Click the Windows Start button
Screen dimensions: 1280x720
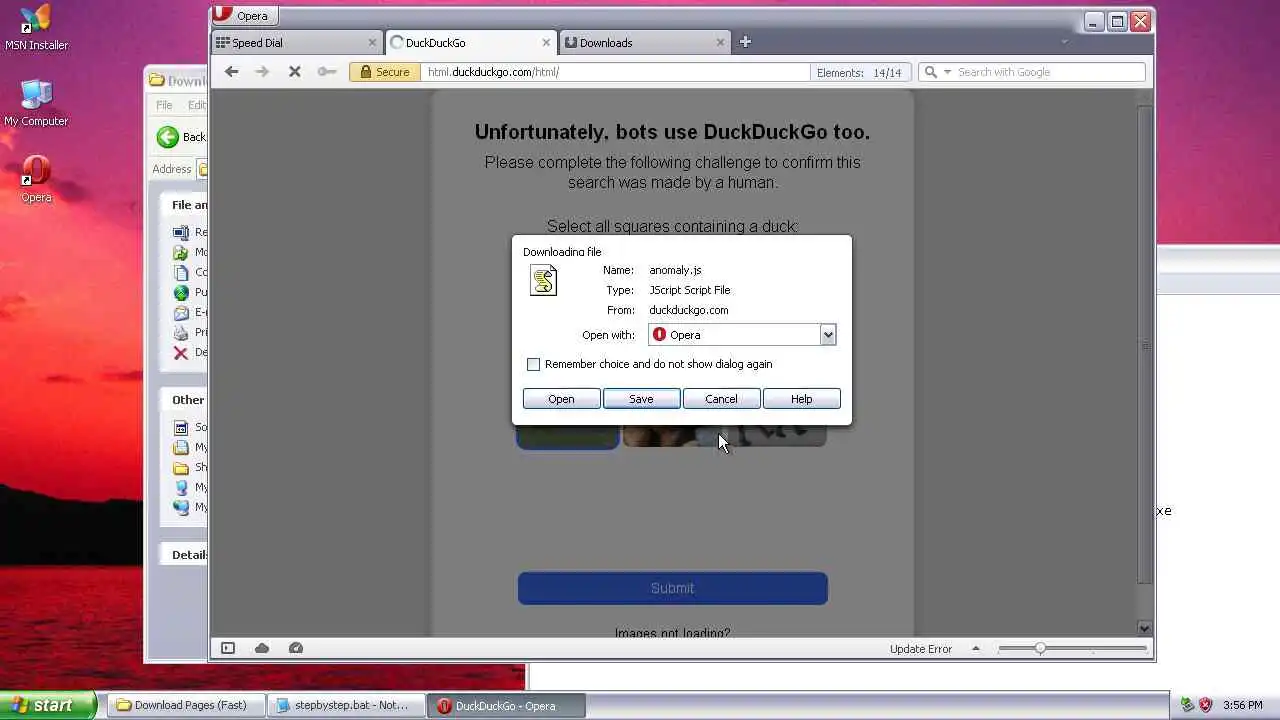pyautogui.click(x=48, y=705)
